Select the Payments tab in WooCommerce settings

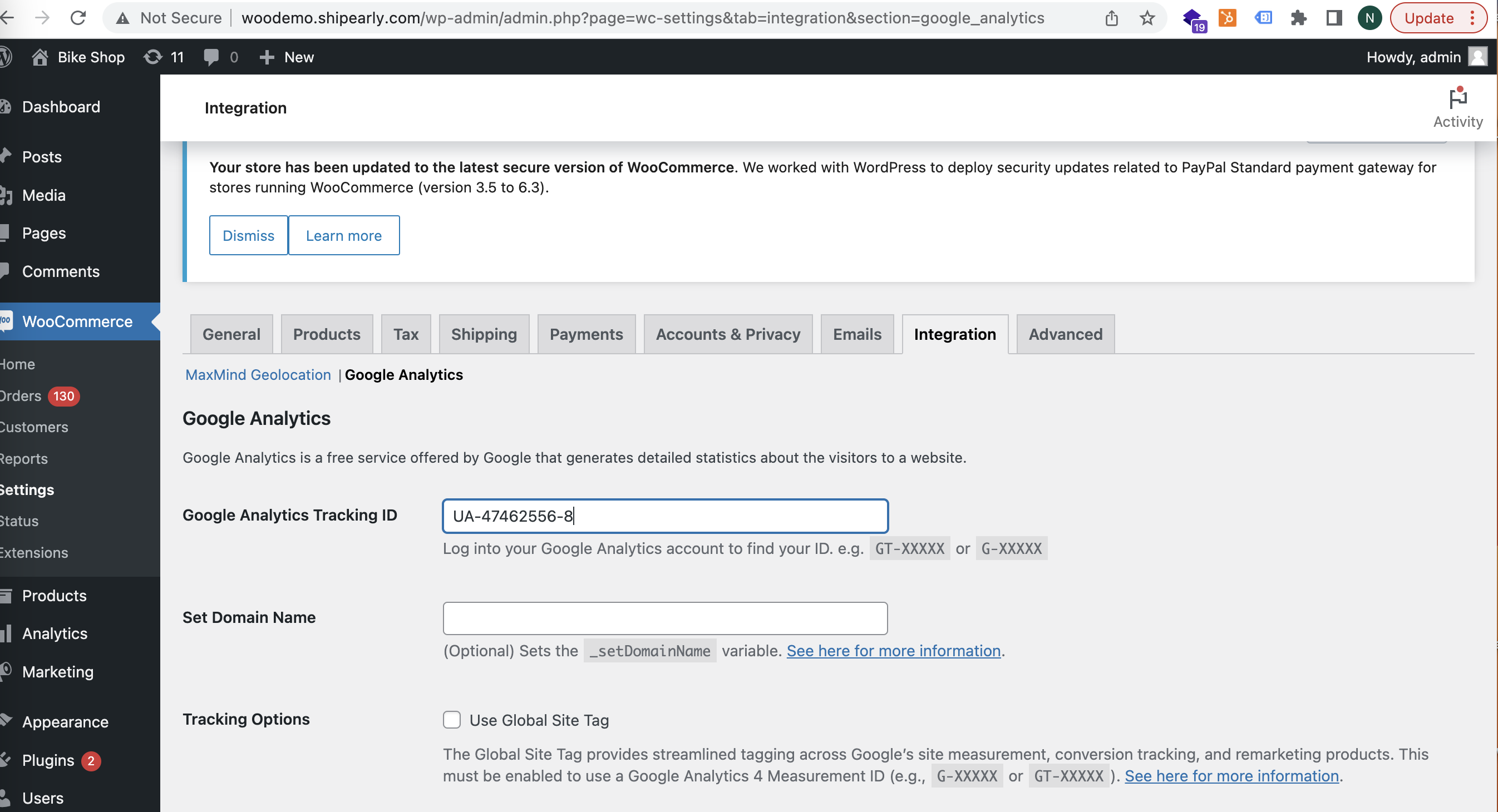(x=586, y=333)
